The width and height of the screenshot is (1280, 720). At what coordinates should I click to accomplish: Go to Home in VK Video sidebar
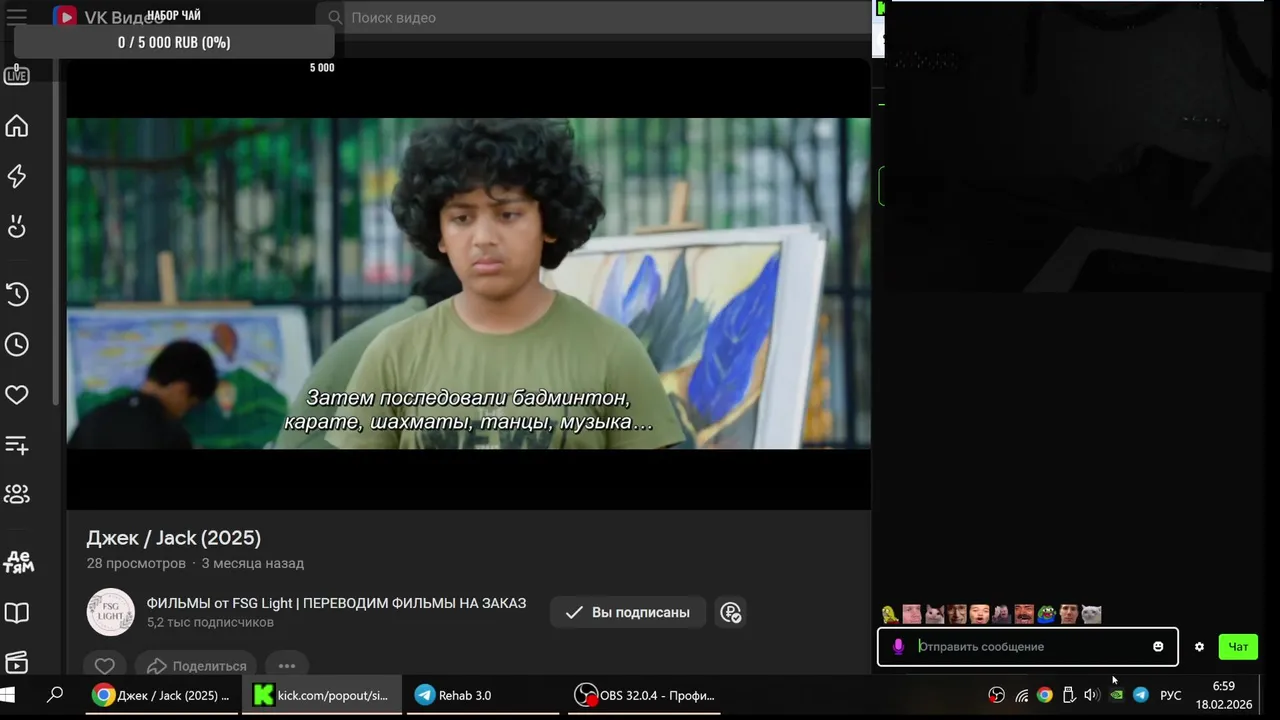16,126
